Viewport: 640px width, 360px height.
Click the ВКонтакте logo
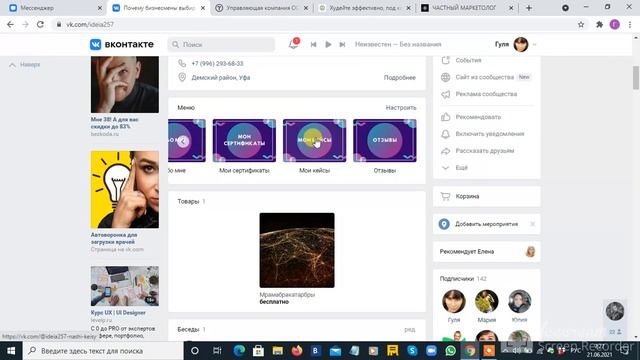[122, 44]
